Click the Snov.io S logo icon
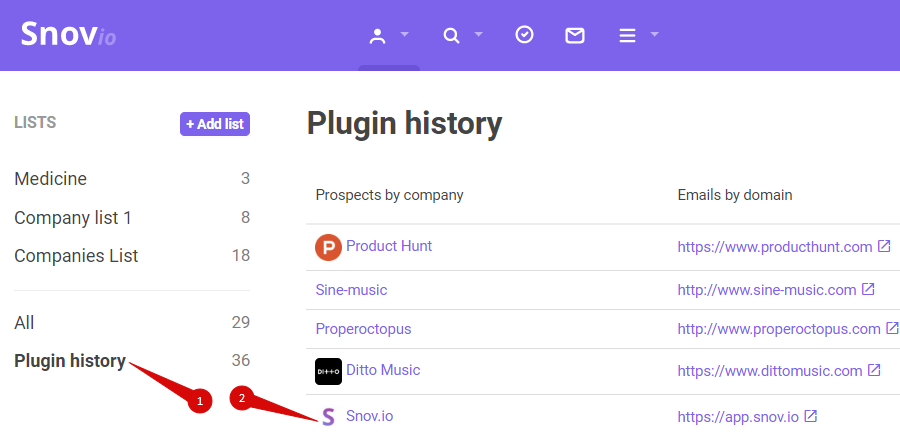900x436 pixels. click(x=328, y=417)
